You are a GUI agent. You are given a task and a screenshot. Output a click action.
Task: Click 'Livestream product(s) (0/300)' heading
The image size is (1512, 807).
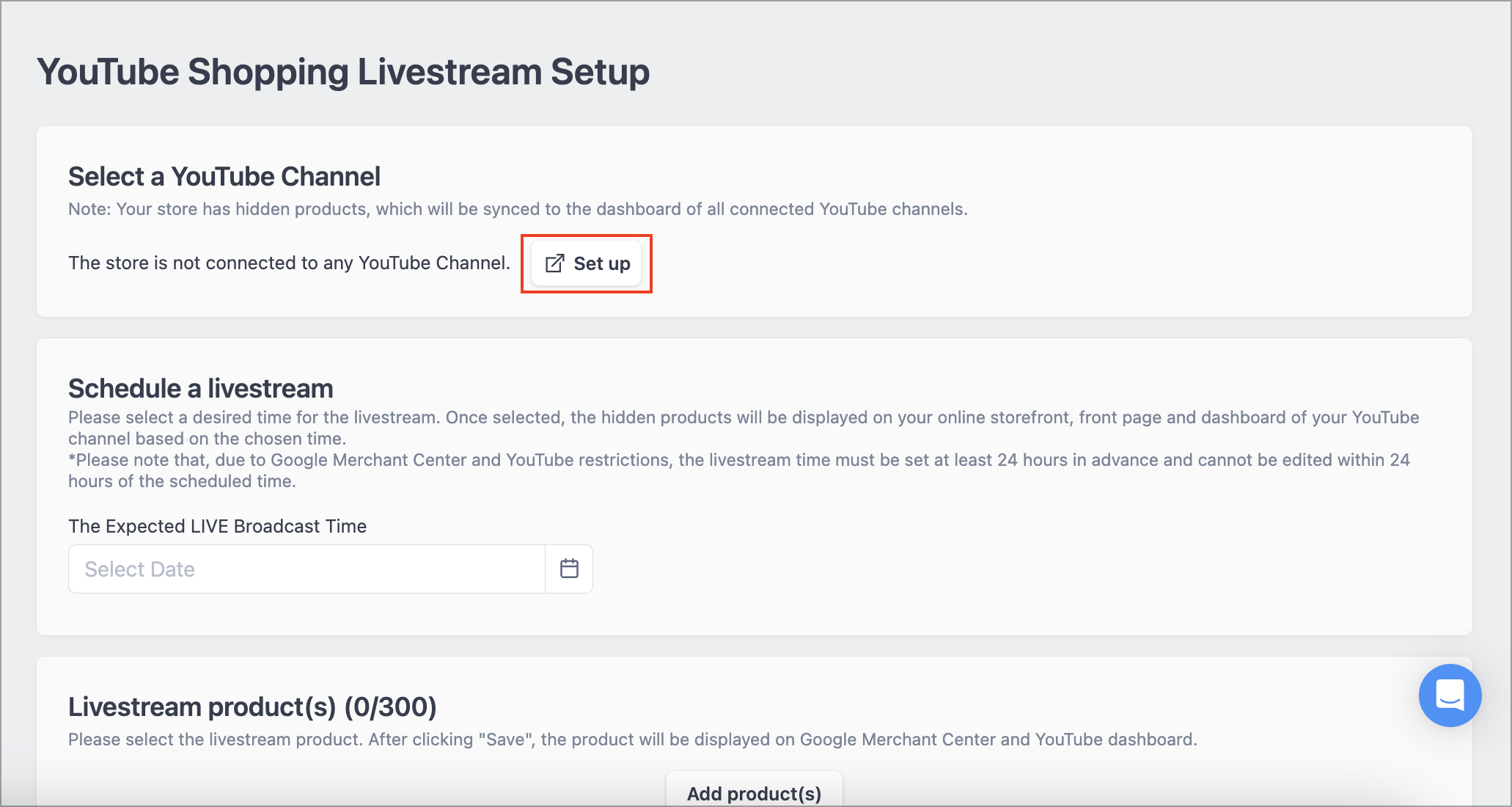(252, 706)
